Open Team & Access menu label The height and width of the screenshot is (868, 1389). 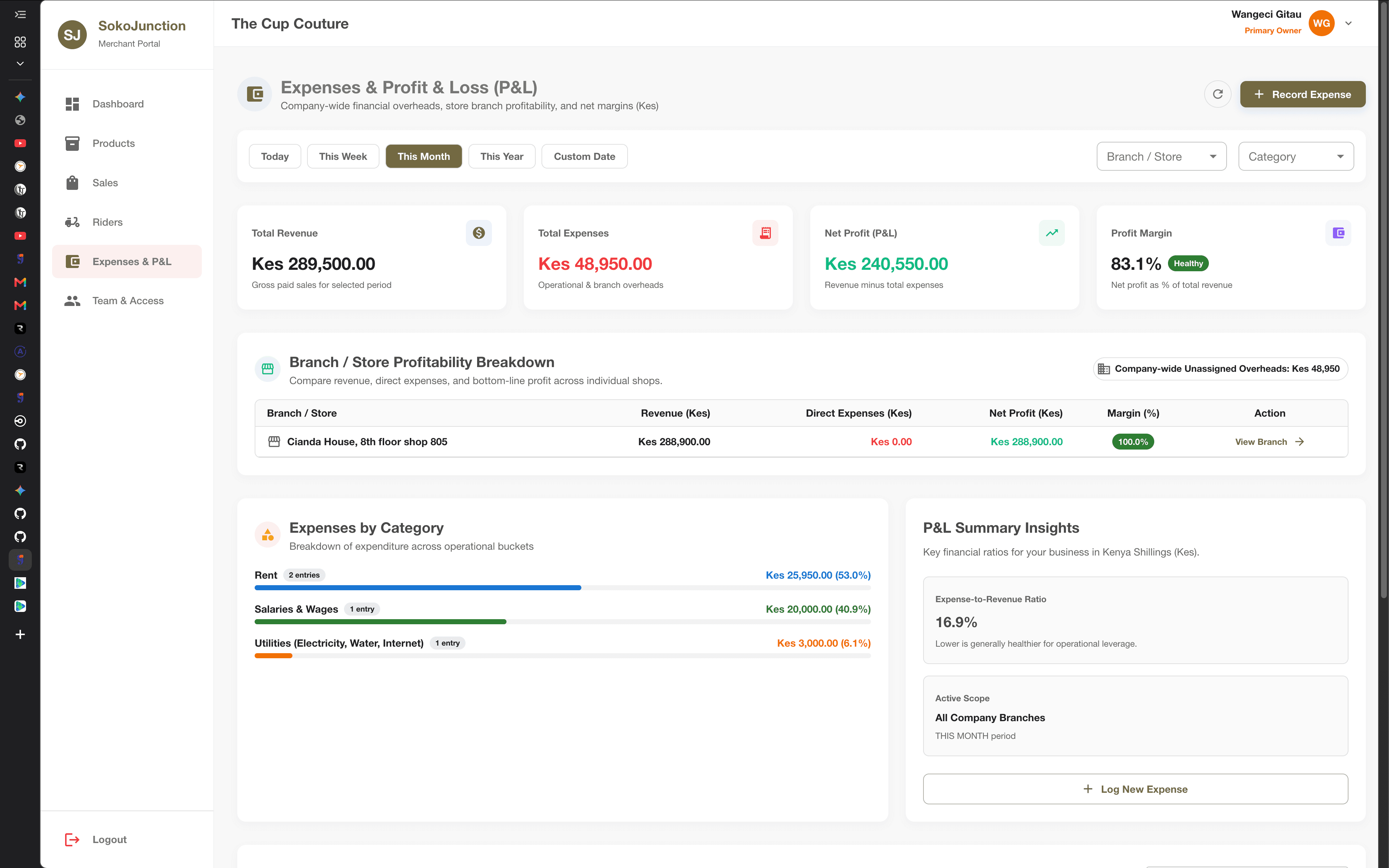128,301
